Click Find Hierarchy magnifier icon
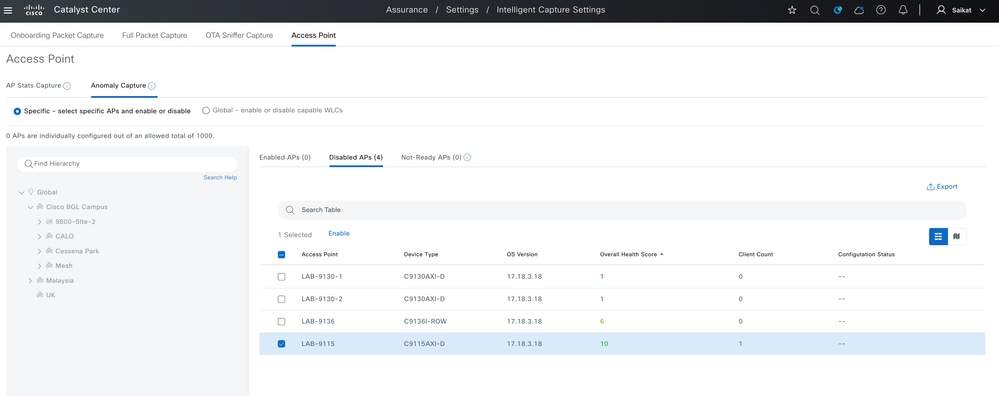Viewport: 999px width, 396px height. pos(28,164)
